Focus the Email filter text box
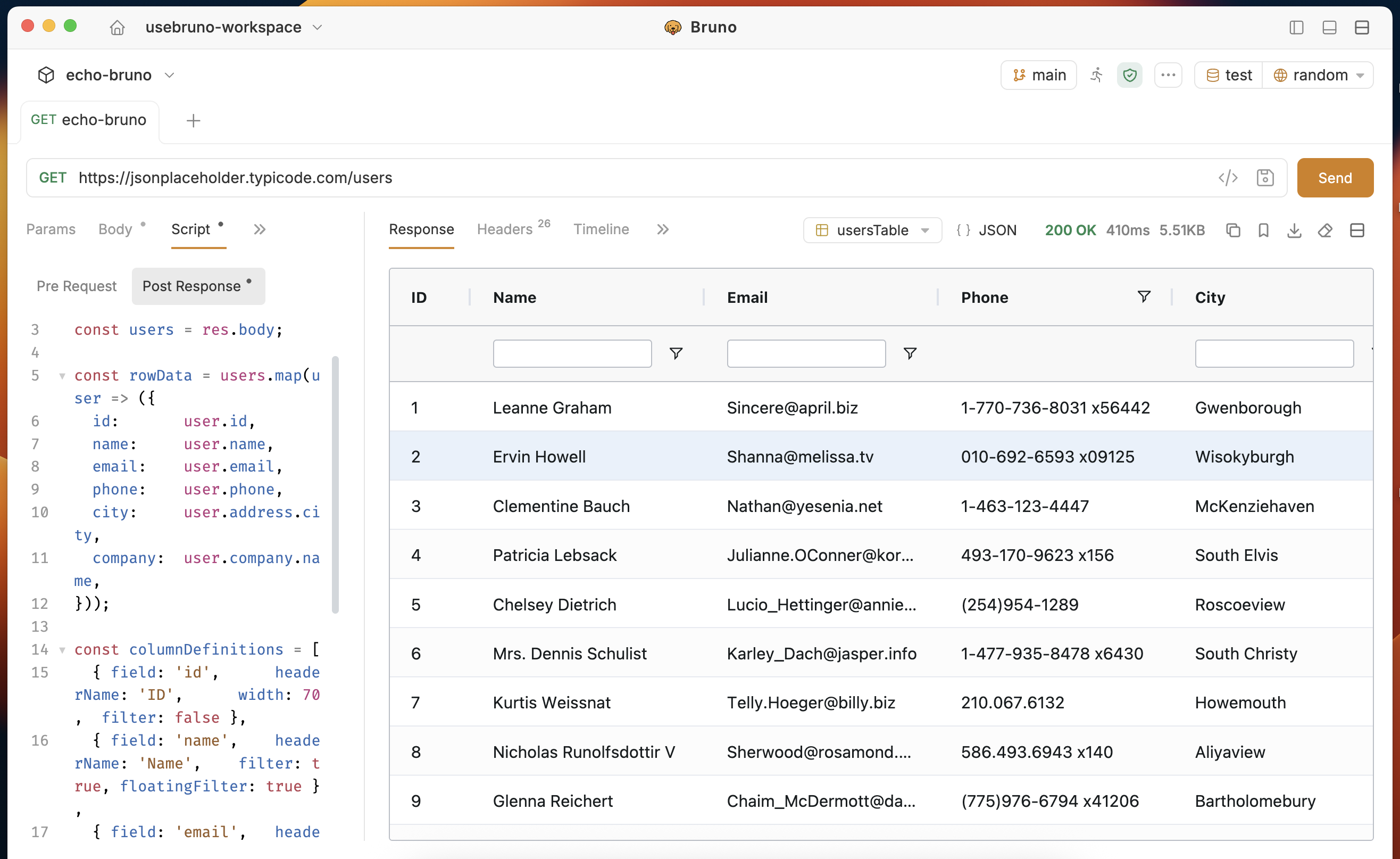 (x=806, y=353)
